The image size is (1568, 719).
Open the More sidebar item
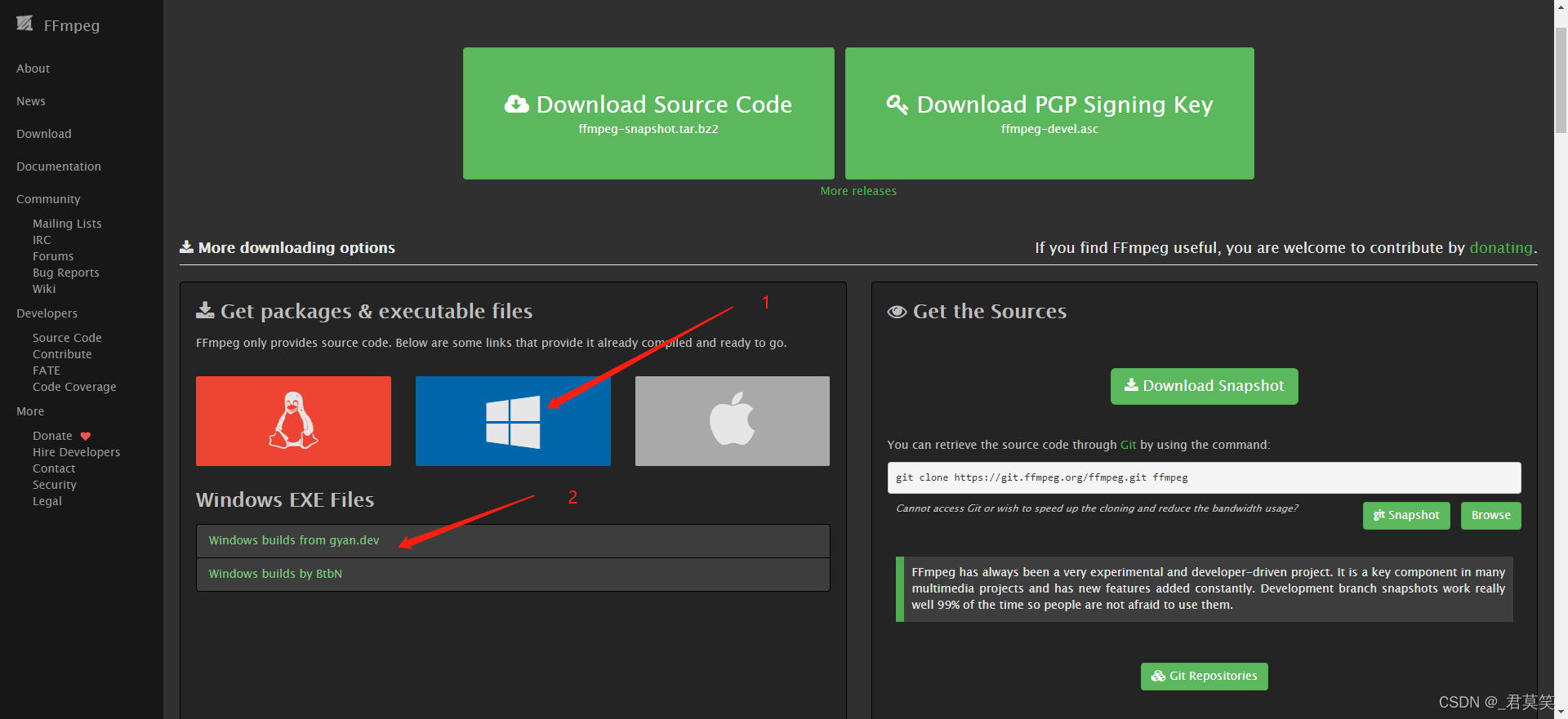(30, 411)
